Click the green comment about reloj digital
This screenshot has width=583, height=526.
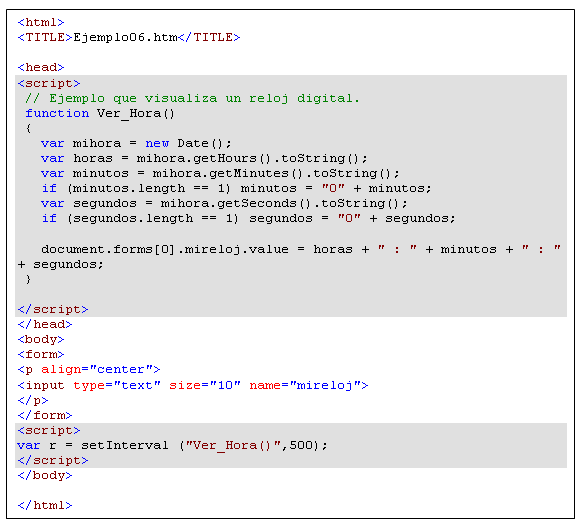(192, 99)
